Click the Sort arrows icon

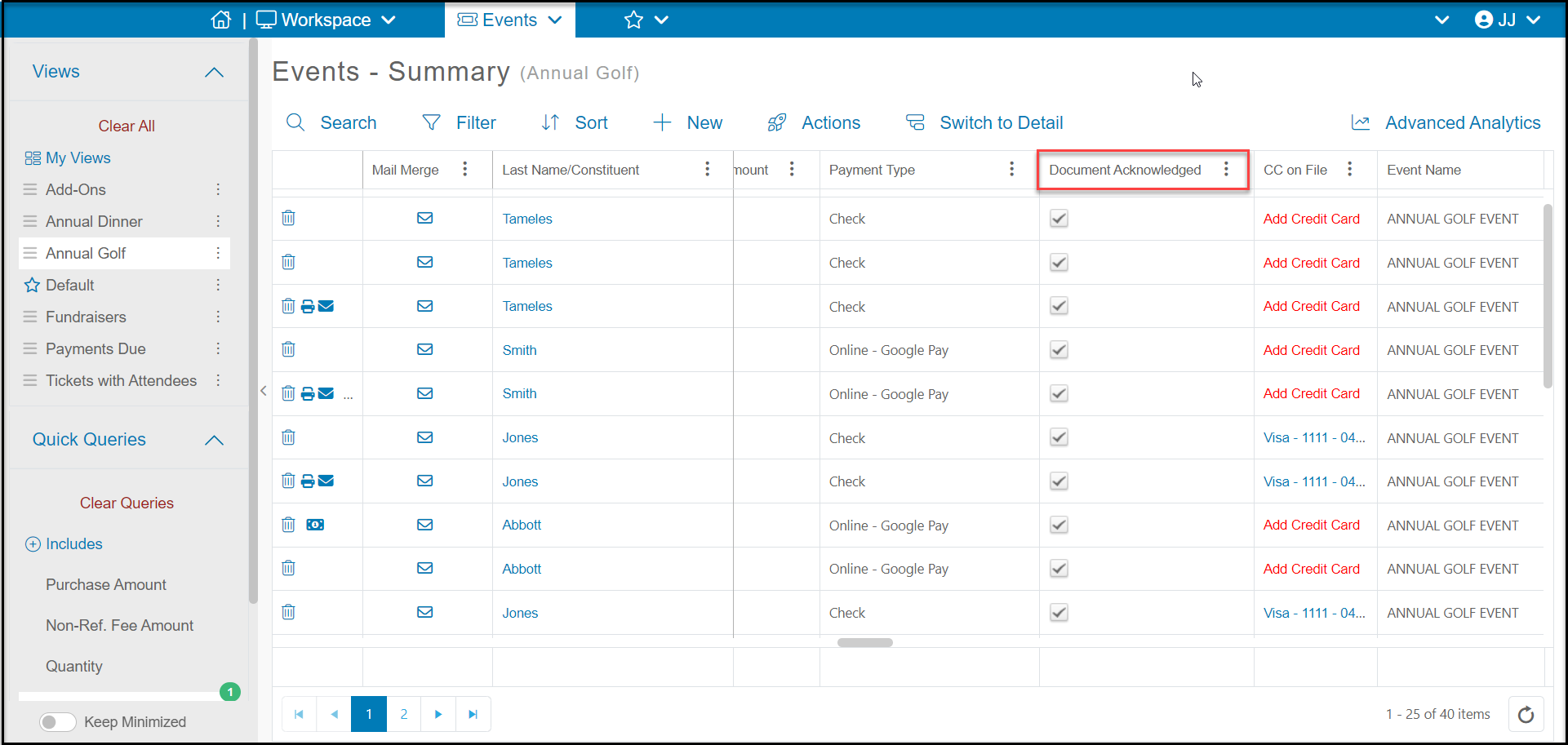(550, 122)
